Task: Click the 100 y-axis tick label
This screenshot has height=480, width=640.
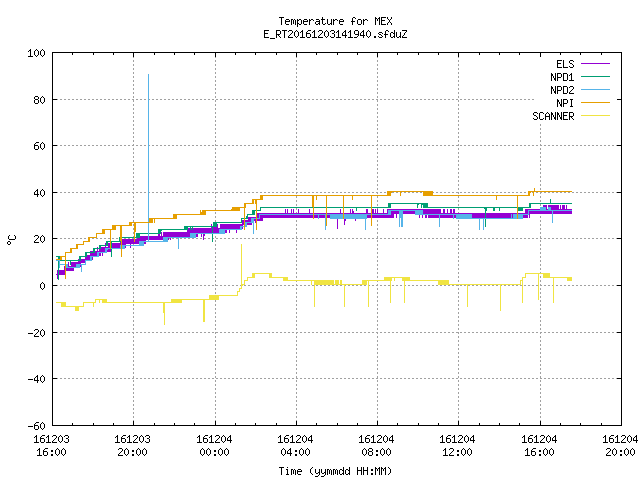Action: pos(36,53)
